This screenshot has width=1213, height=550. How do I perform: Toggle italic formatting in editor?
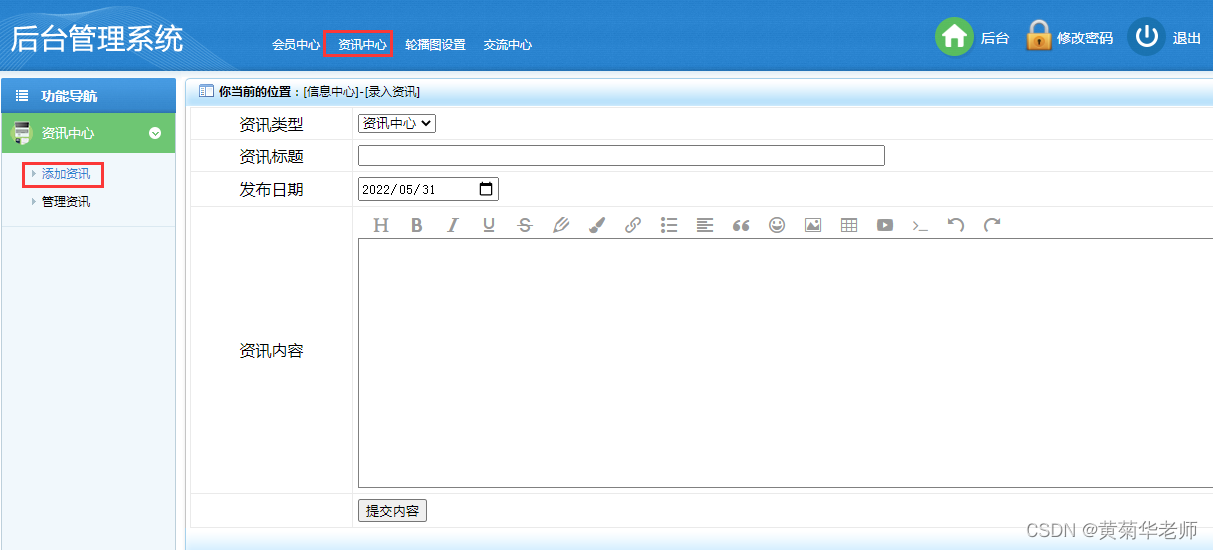tap(452, 225)
